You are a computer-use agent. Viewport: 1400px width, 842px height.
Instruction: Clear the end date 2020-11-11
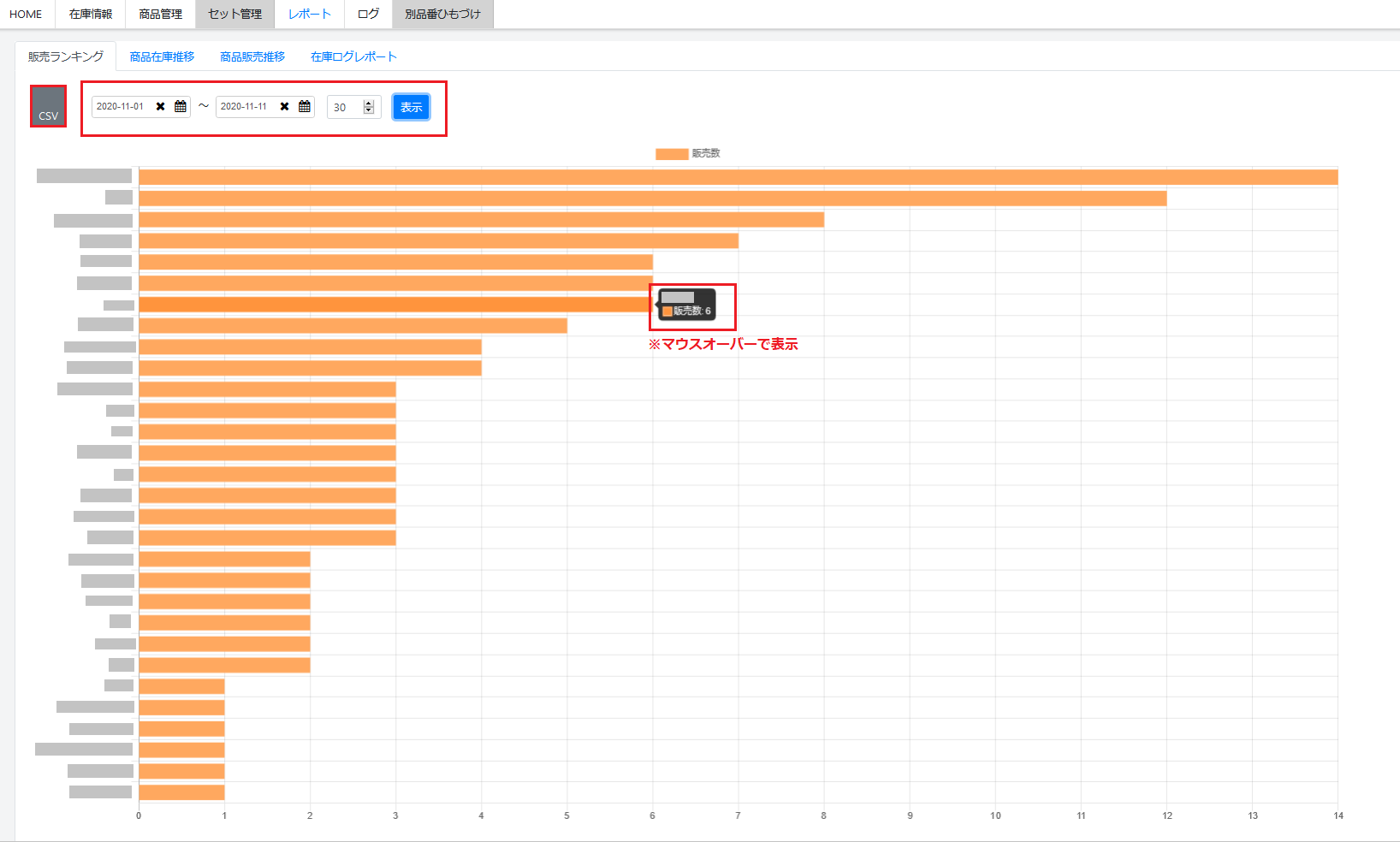coord(284,107)
